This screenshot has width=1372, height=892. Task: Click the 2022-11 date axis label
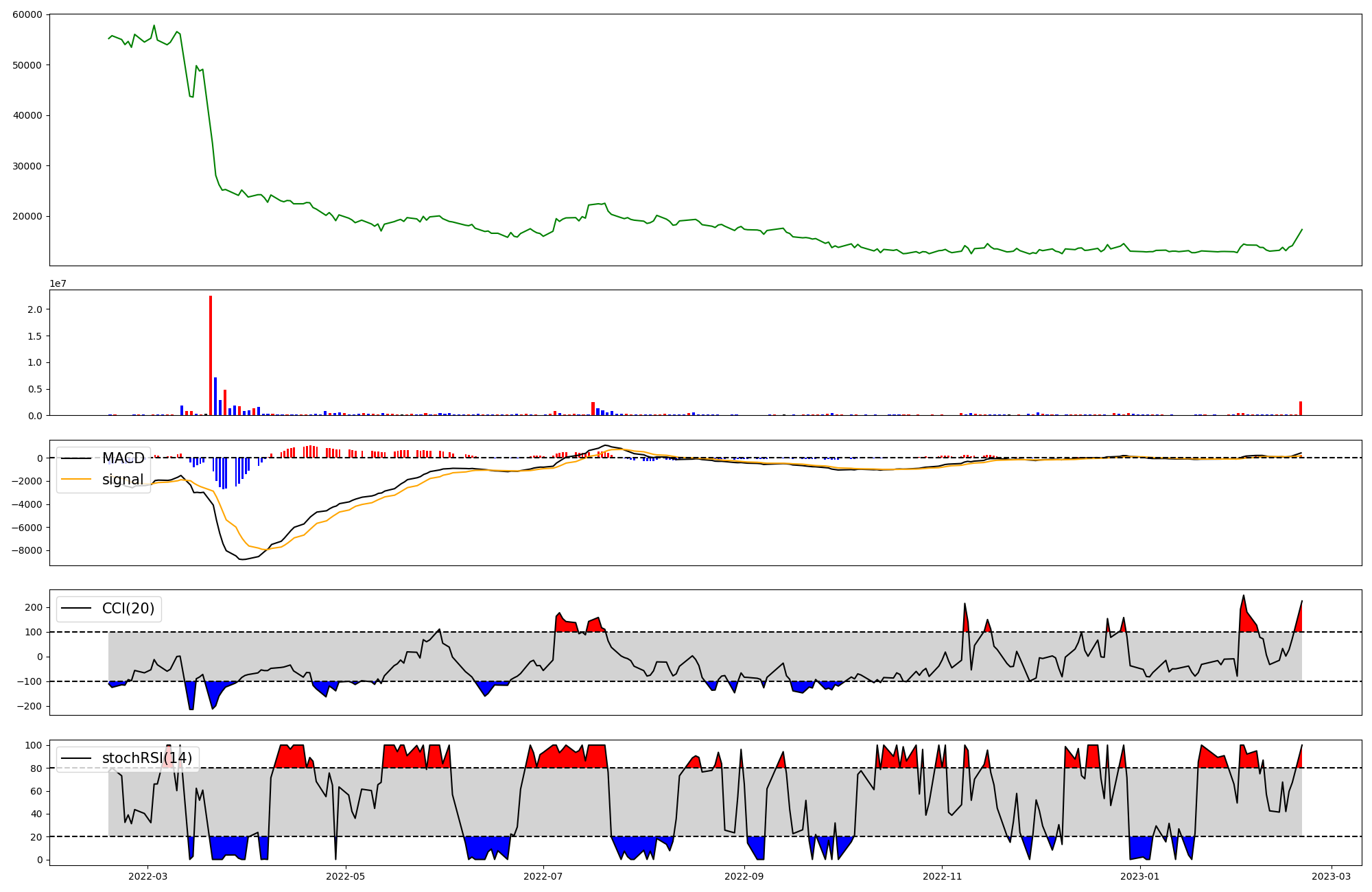point(942,876)
